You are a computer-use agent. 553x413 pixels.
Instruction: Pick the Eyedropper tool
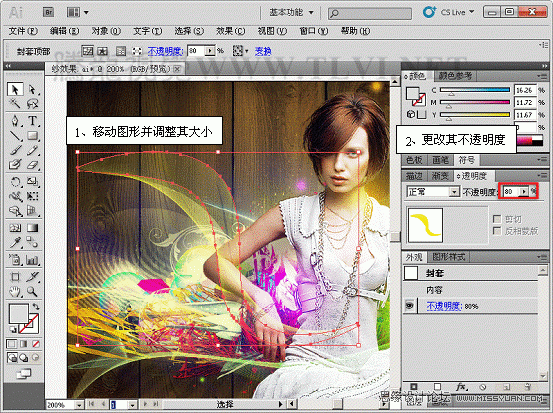(x=15, y=242)
